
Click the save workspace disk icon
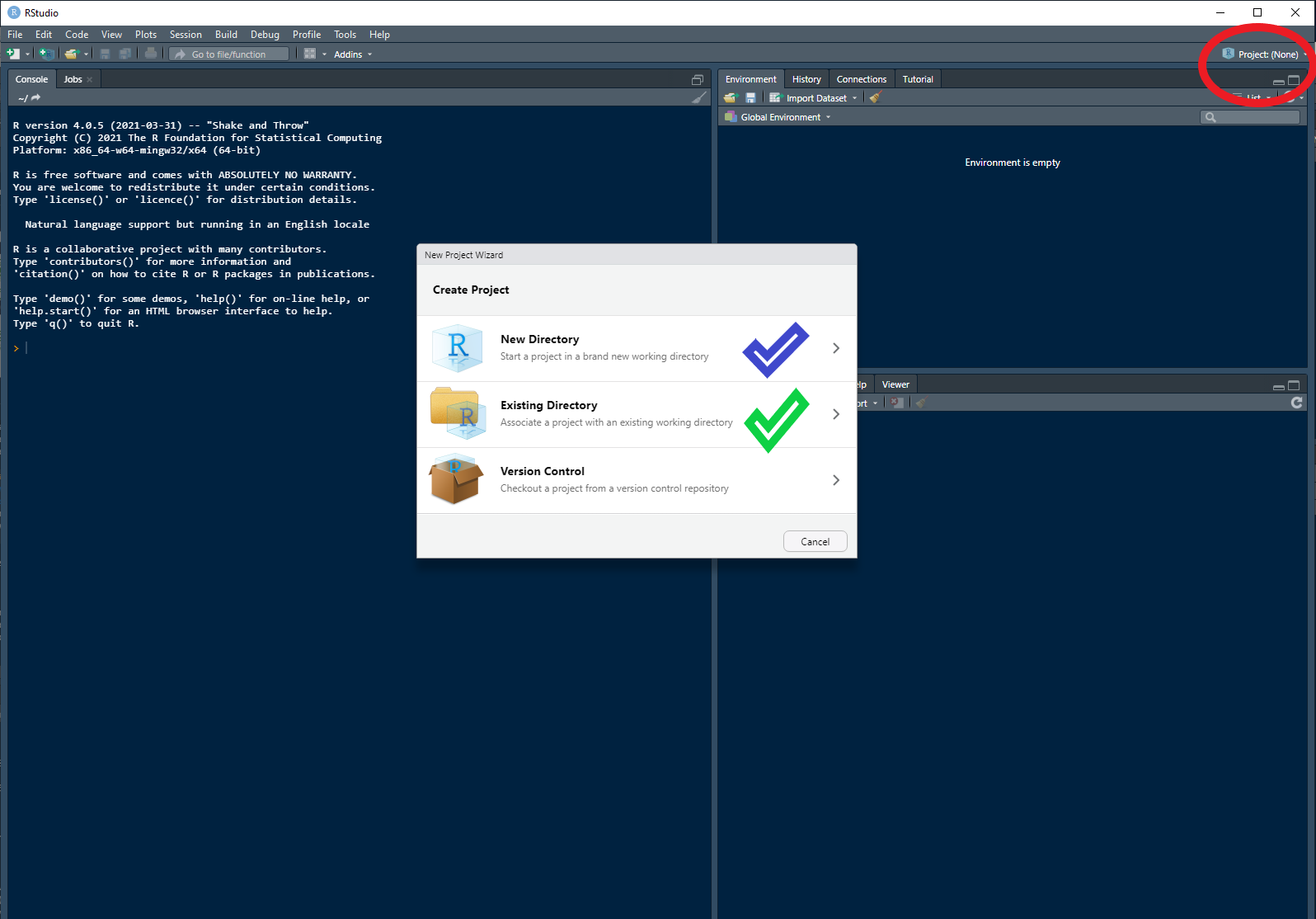(x=750, y=97)
